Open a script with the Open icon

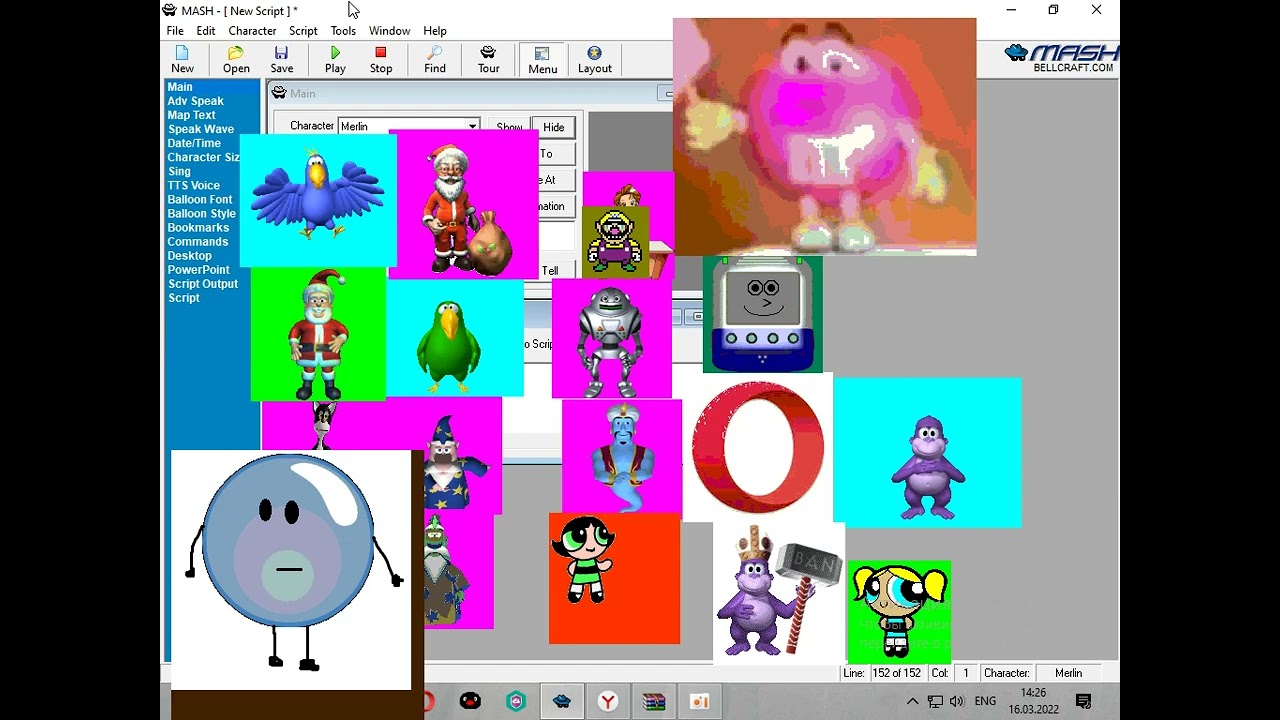pos(236,60)
